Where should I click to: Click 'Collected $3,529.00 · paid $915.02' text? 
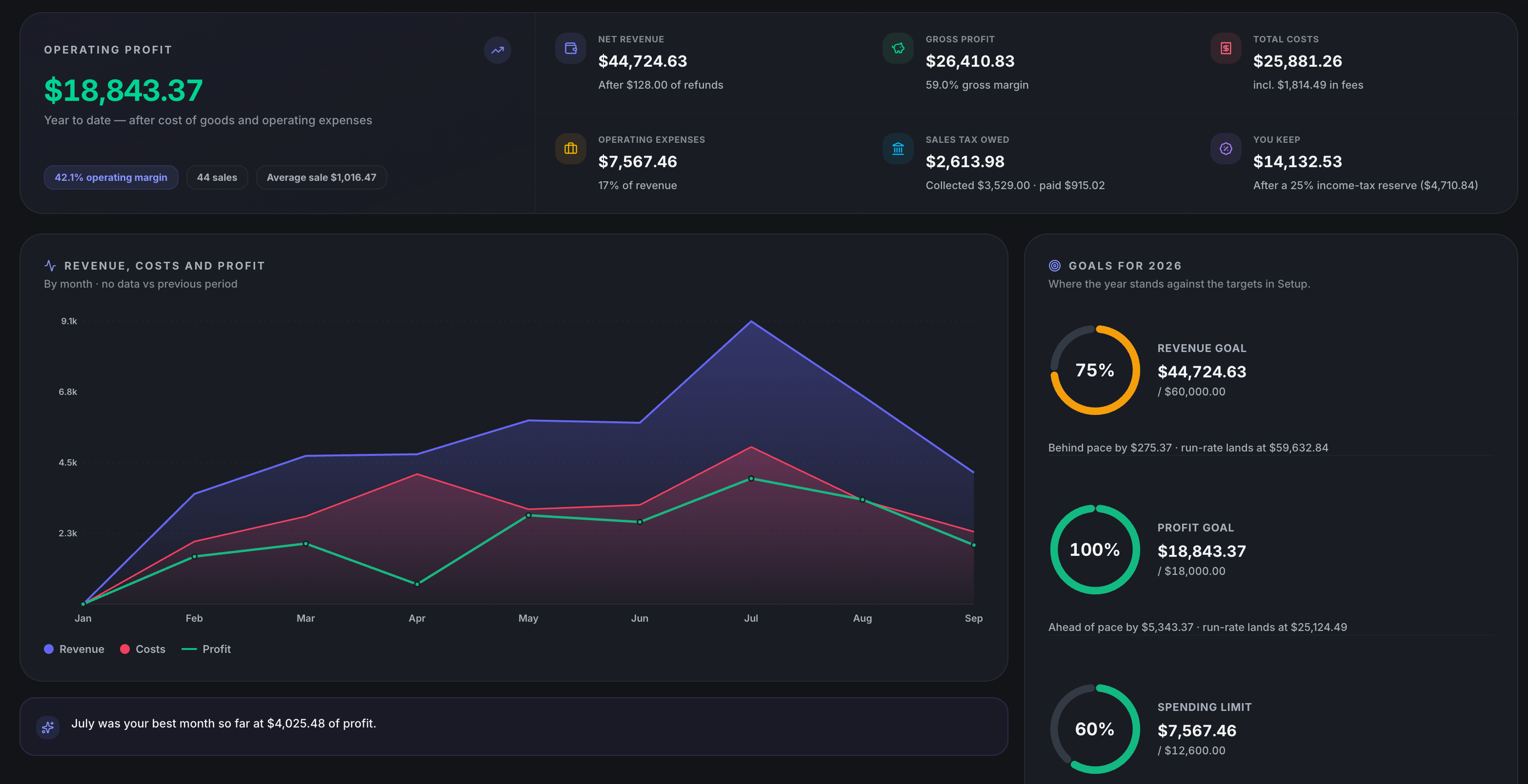pyautogui.click(x=1015, y=185)
